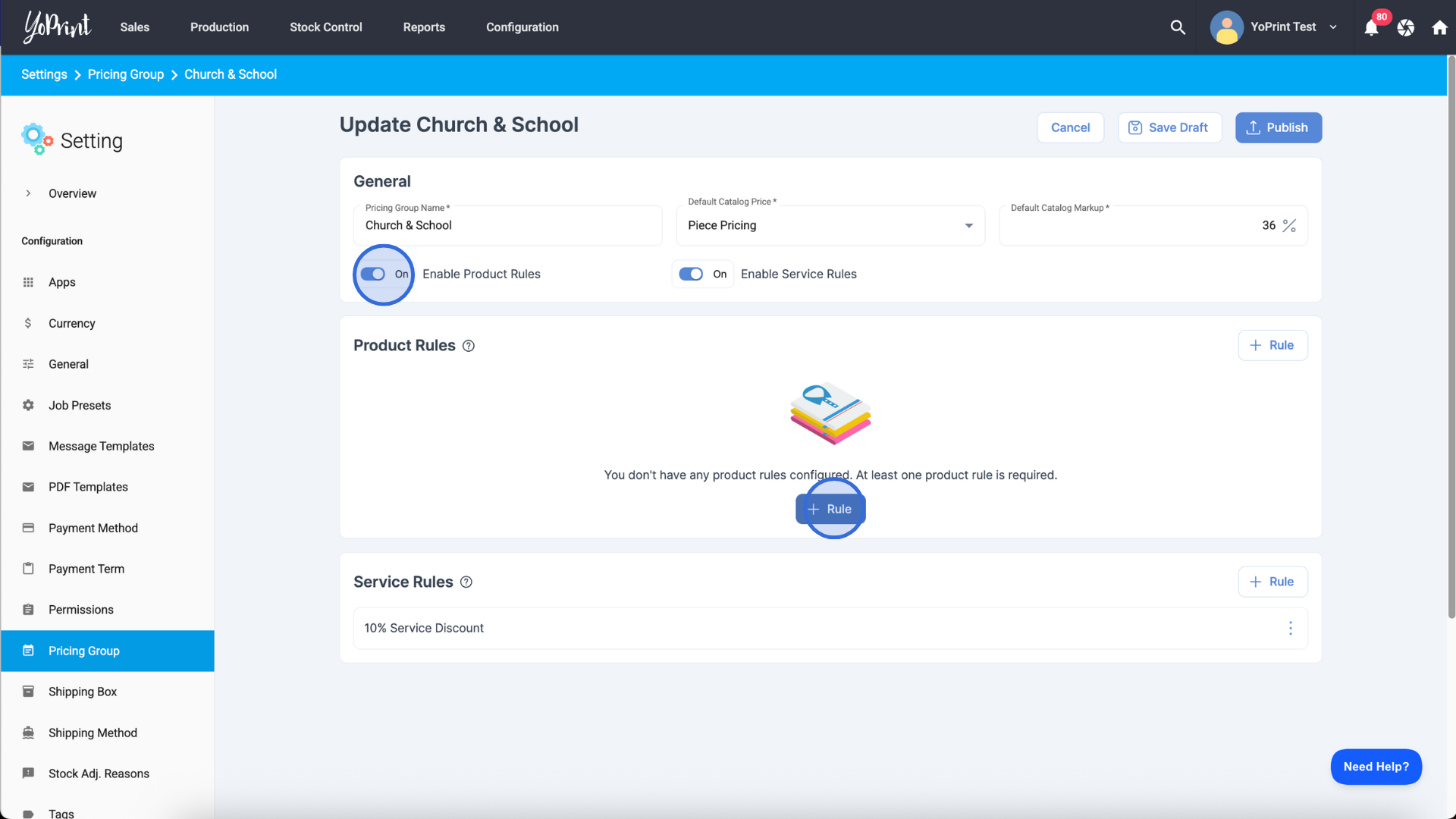The height and width of the screenshot is (819, 1456).
Task: Open help icon beside Product Rules
Action: pos(469,346)
